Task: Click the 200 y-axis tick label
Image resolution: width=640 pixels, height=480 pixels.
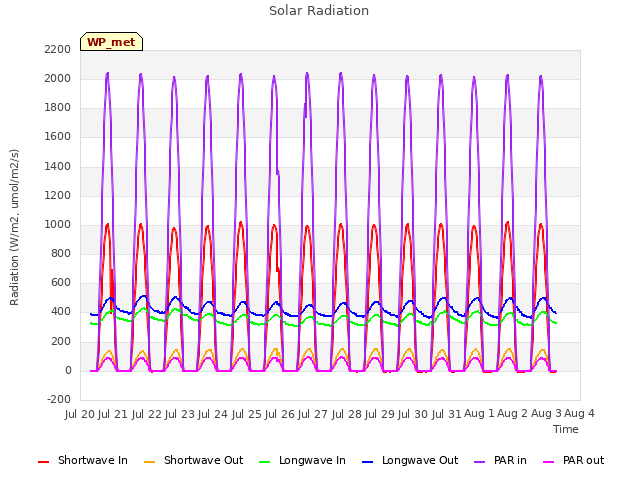Action: [61, 342]
